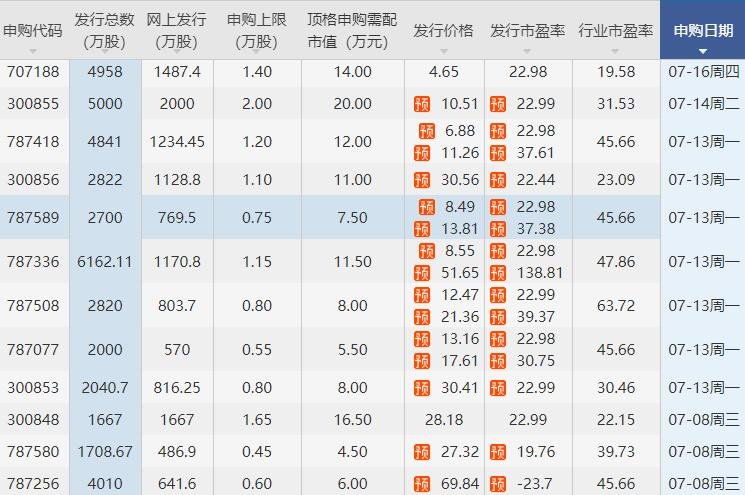Click total issue value 2040.7
Viewport: 745px width, 495px height.
105,388
